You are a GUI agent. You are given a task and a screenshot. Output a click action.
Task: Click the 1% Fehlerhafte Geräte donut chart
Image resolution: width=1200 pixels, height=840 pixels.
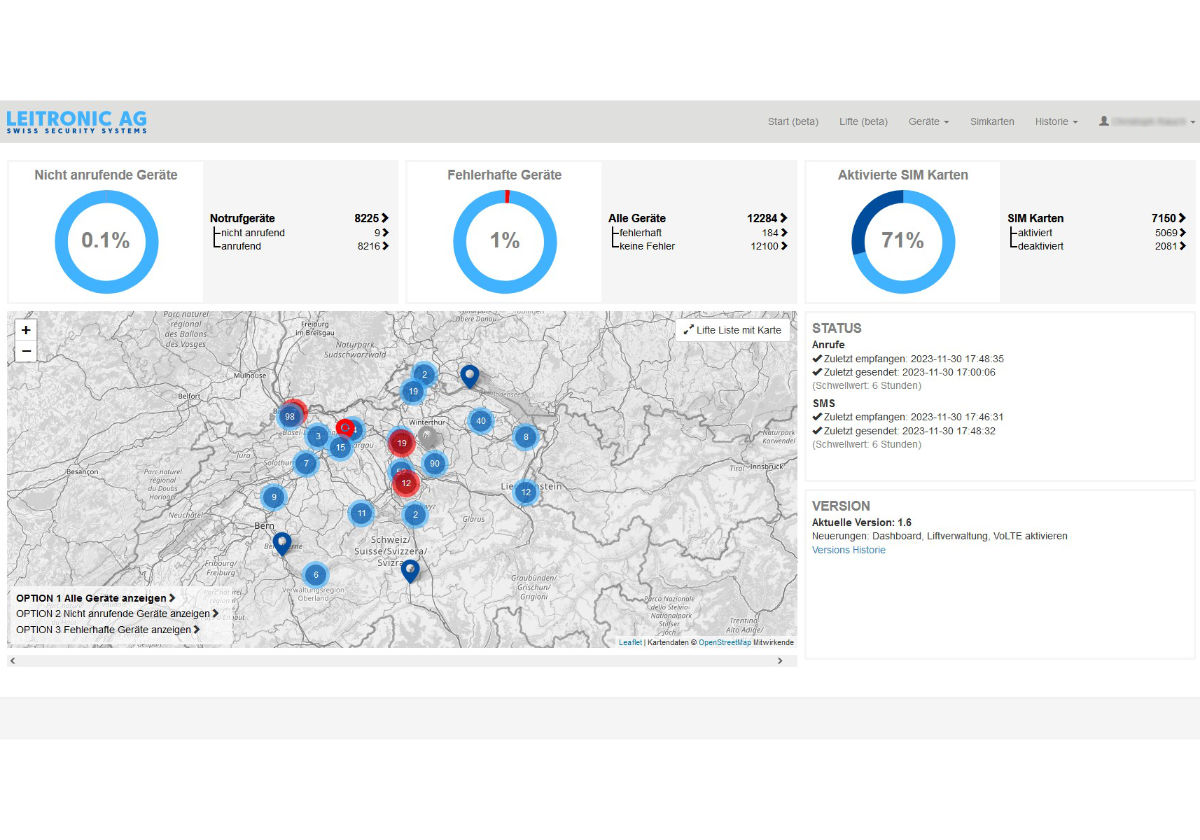click(505, 241)
